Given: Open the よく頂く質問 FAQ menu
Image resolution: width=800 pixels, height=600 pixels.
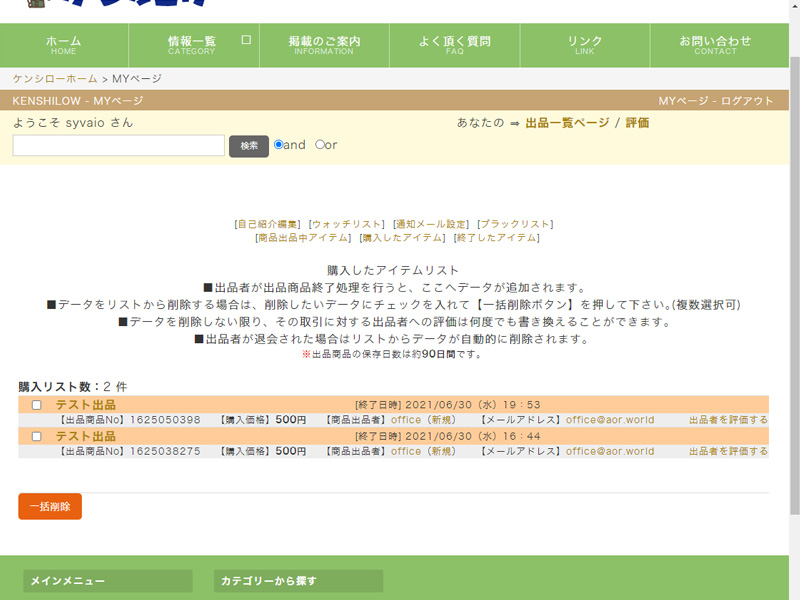Looking at the screenshot, I should click(454, 44).
